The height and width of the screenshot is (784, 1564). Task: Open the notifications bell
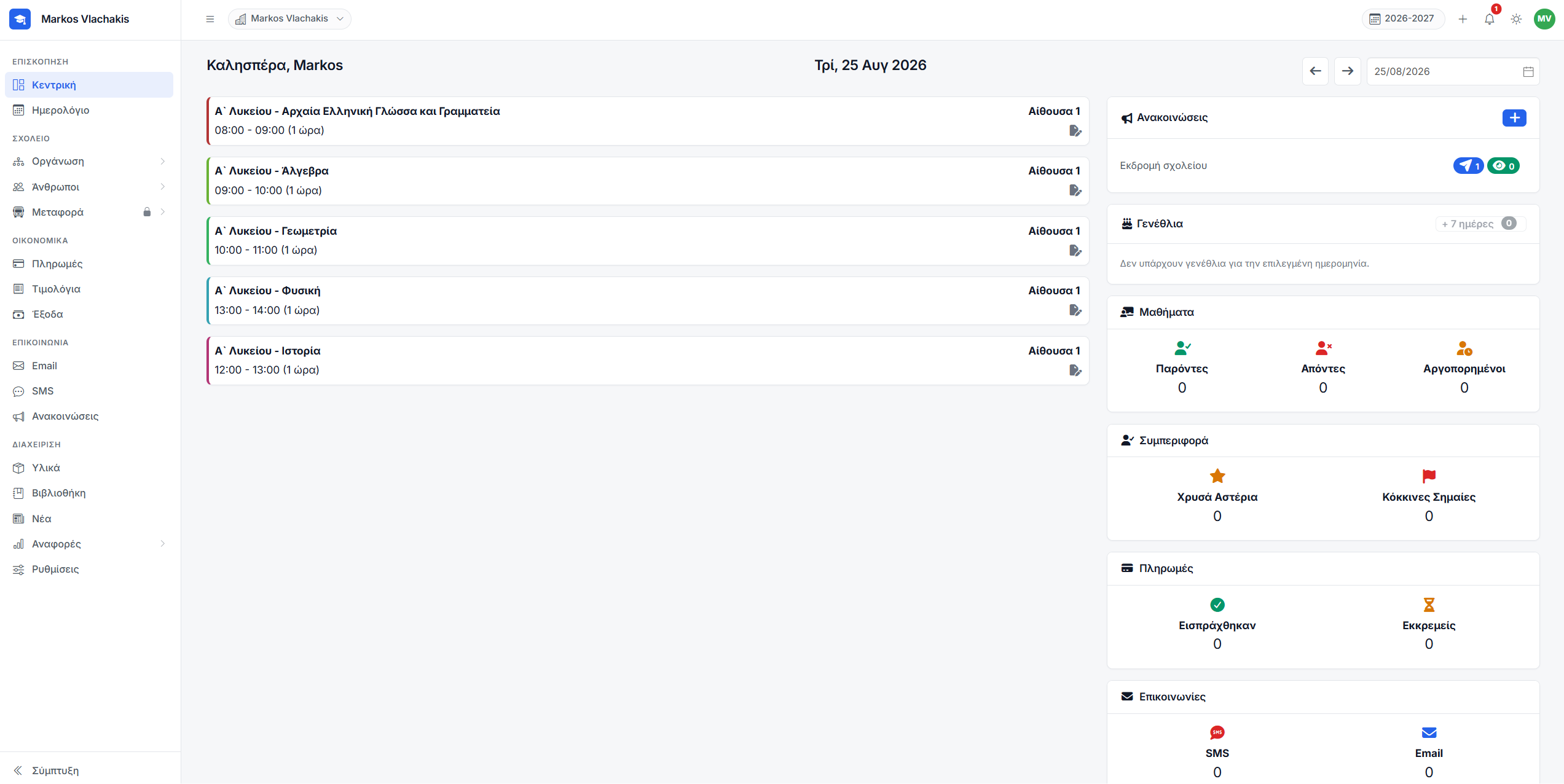point(1489,19)
